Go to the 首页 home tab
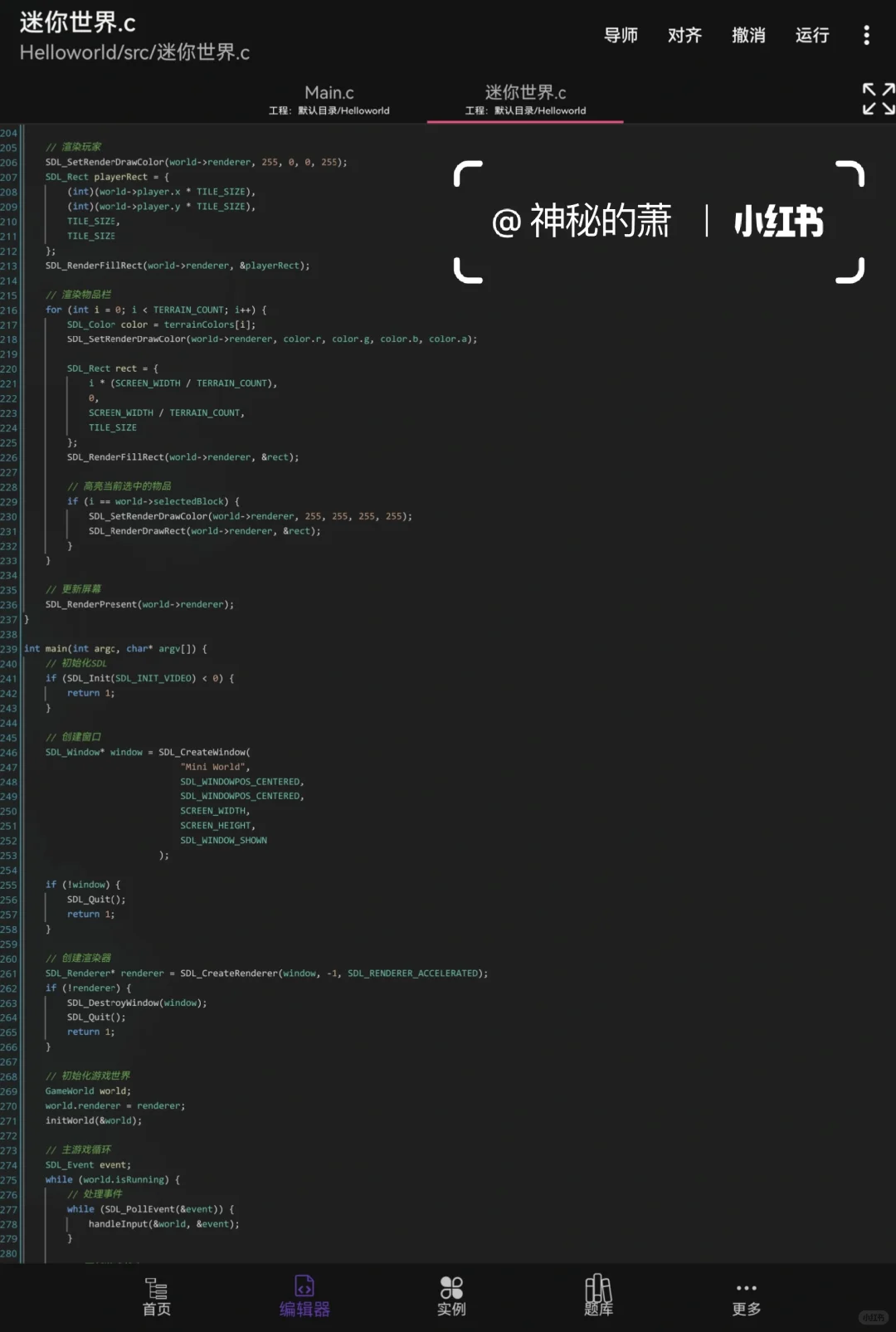This screenshot has width=896, height=1332. [x=156, y=1297]
